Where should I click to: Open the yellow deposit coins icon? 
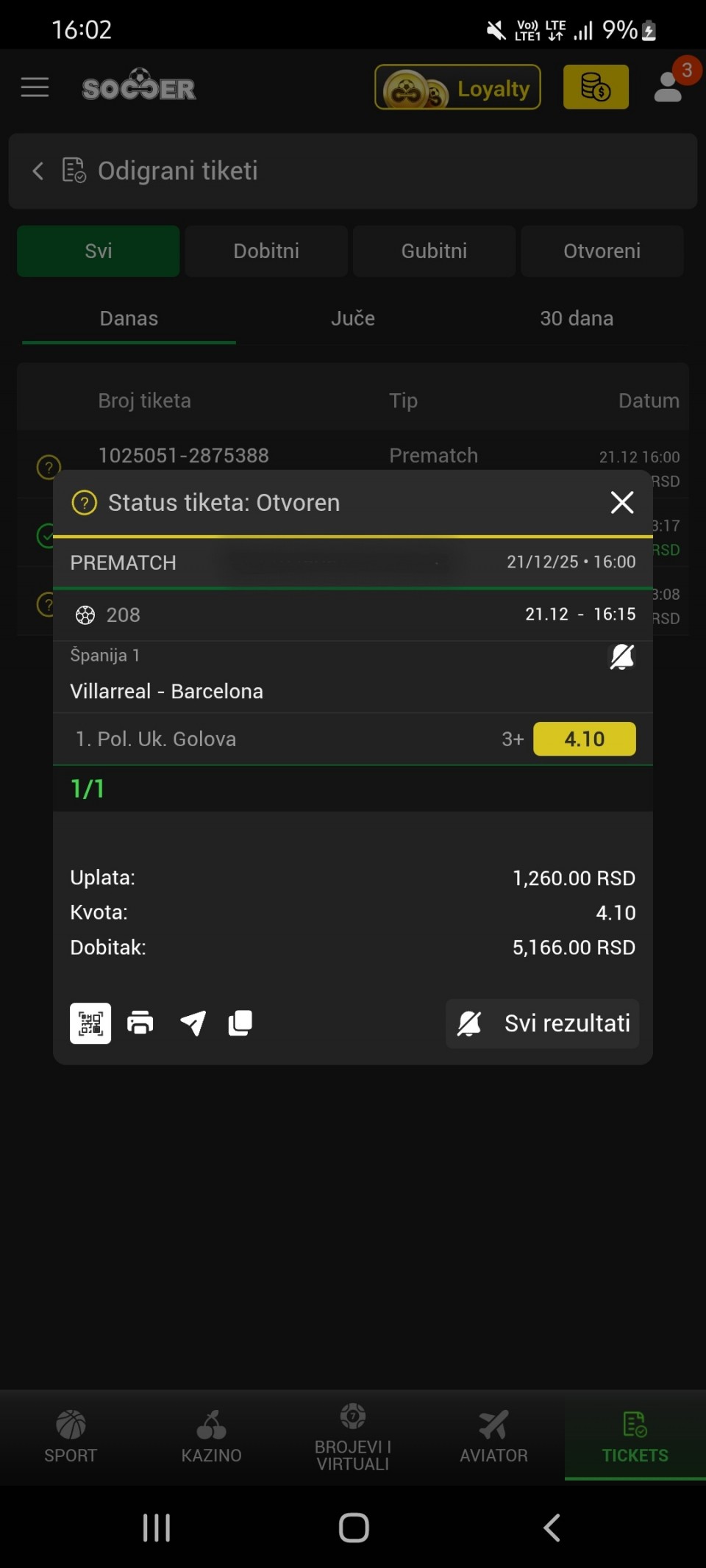pos(596,87)
